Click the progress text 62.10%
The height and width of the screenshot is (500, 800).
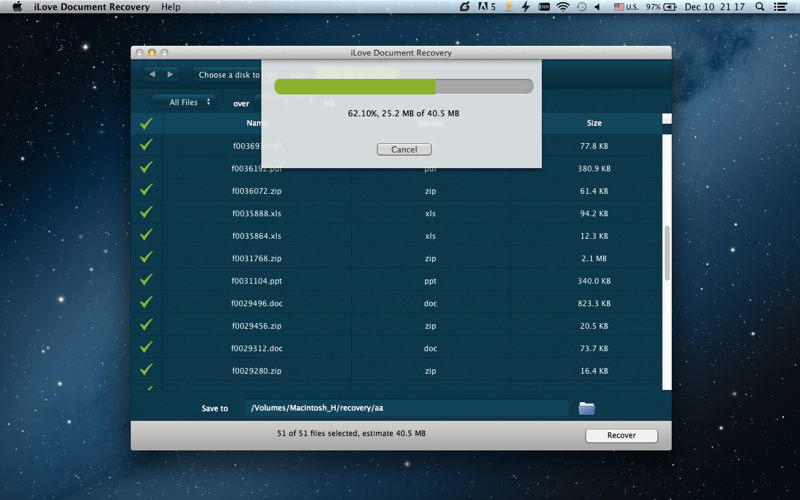pyautogui.click(x=404, y=113)
